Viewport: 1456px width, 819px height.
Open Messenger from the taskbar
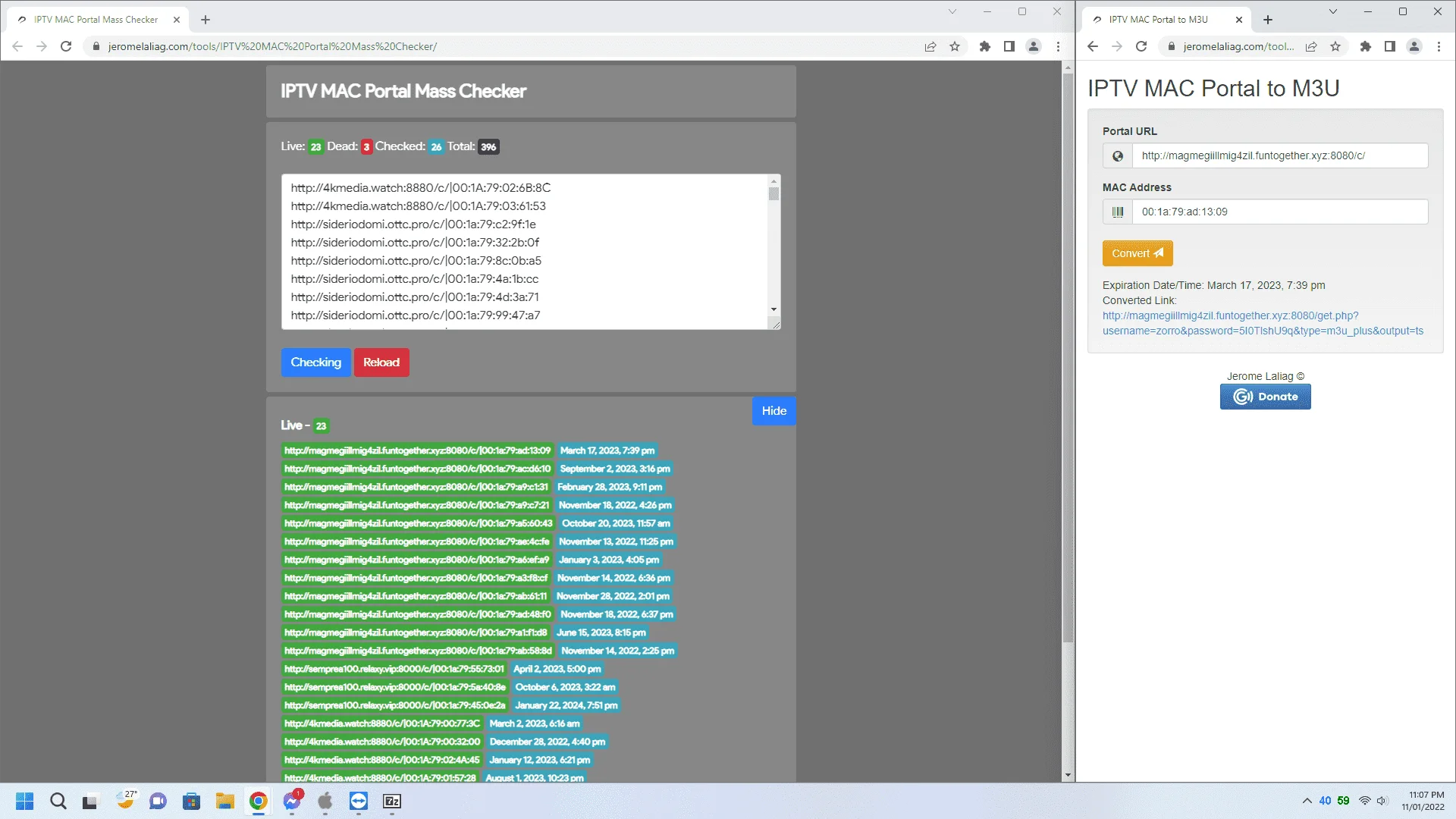tap(292, 801)
